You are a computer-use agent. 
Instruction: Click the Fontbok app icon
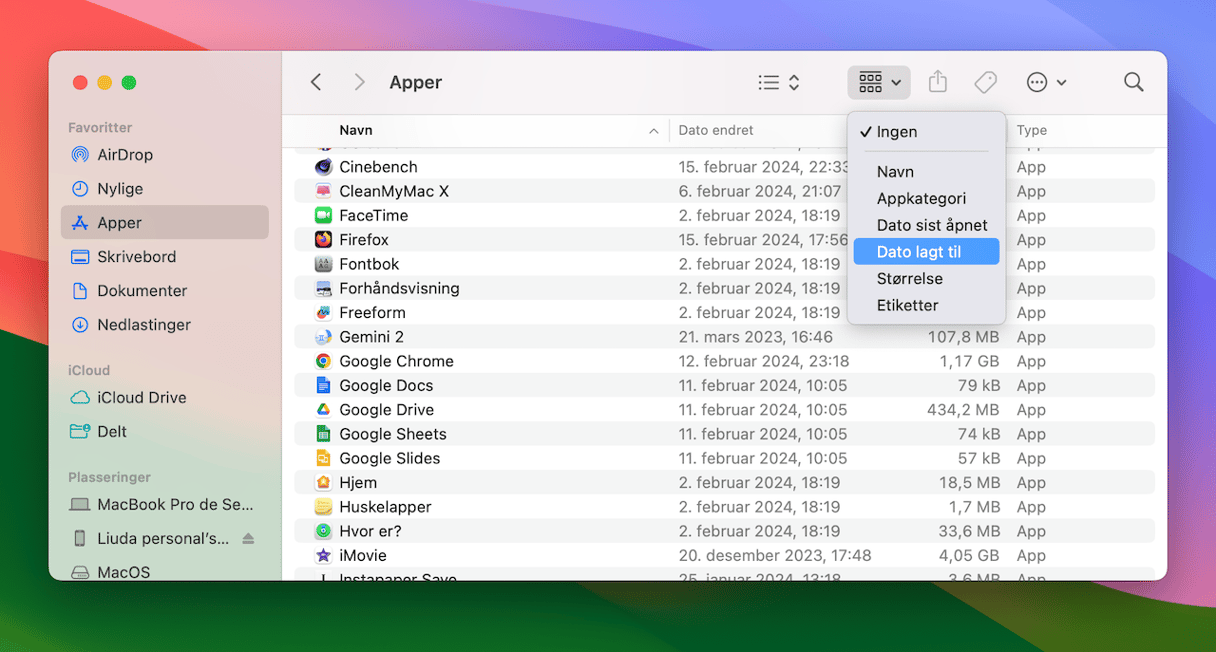(x=323, y=264)
